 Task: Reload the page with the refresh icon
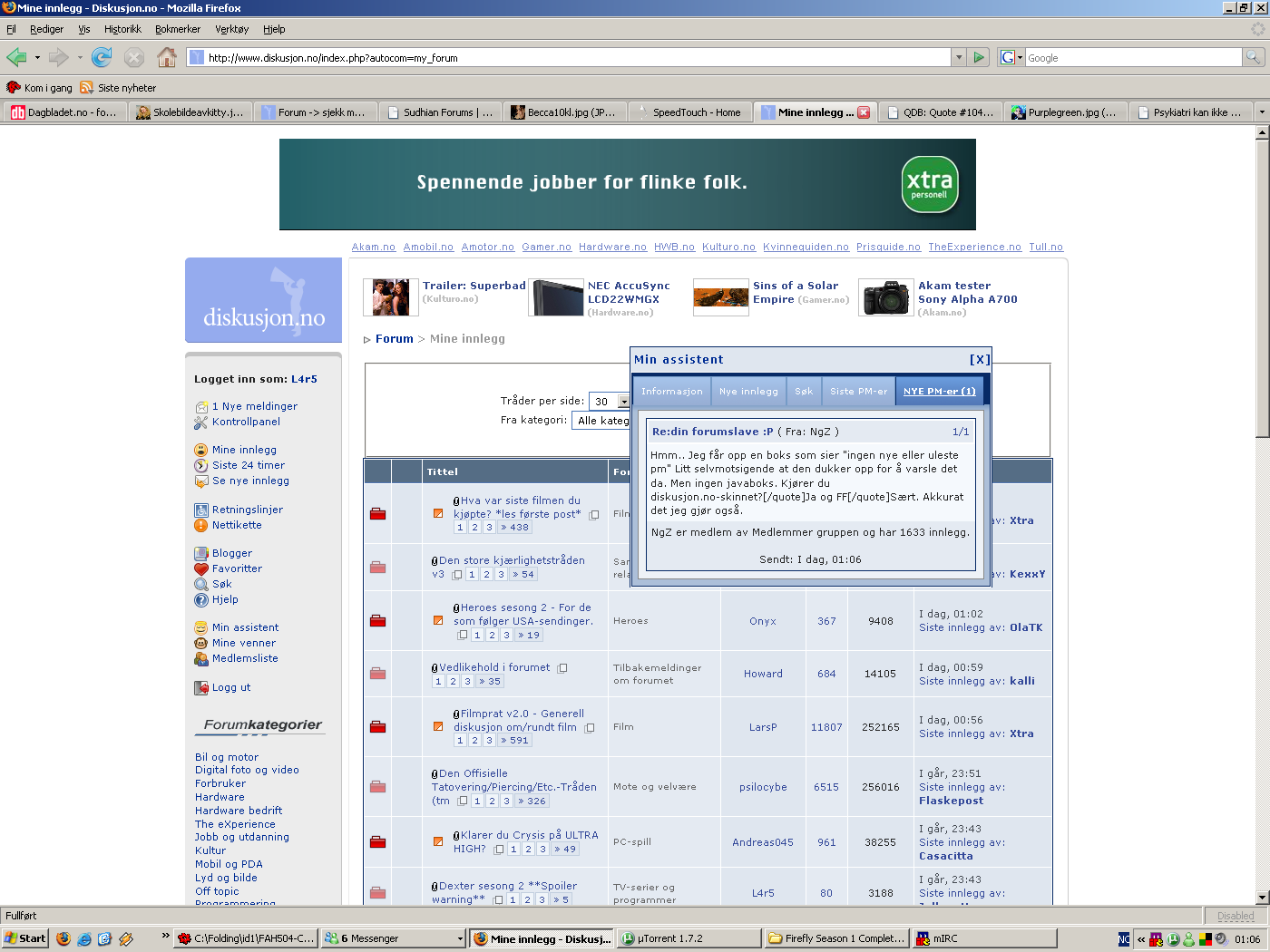[102, 58]
